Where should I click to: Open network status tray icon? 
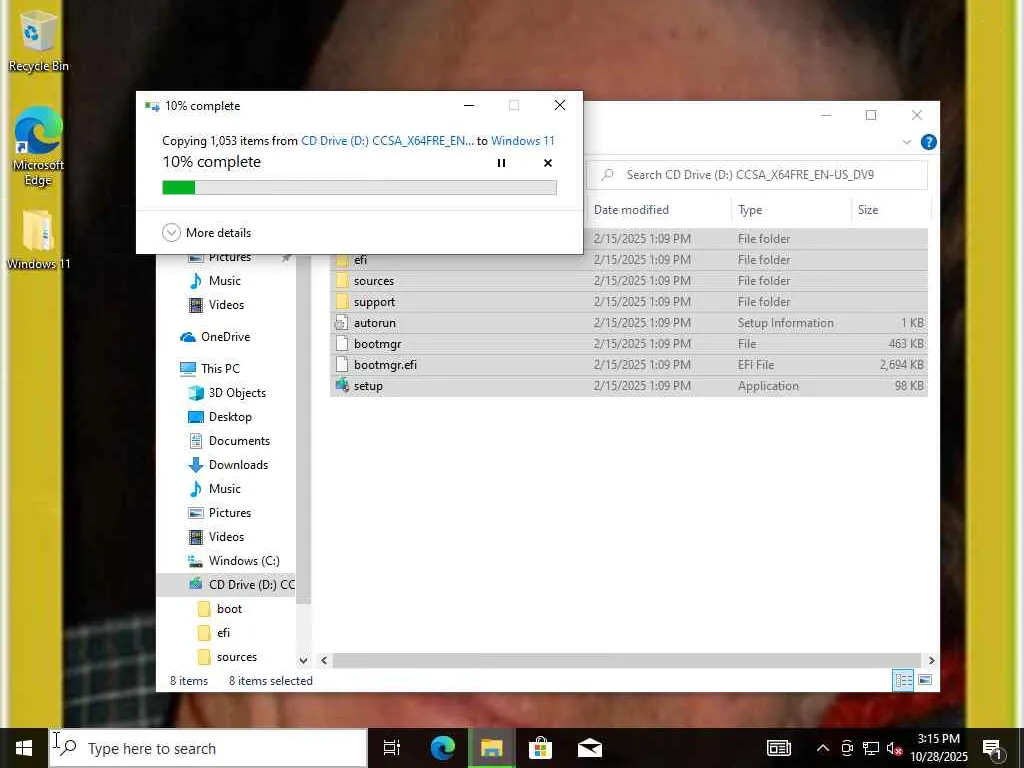point(871,748)
